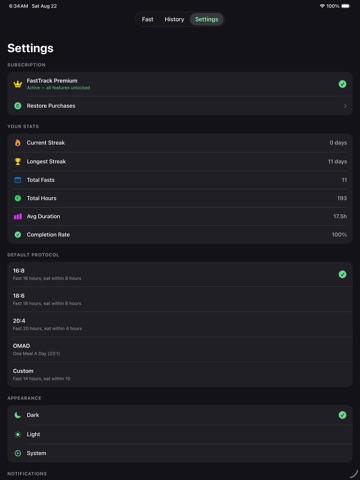Select the 18:6 default protocol
360x480 pixels.
180,299
